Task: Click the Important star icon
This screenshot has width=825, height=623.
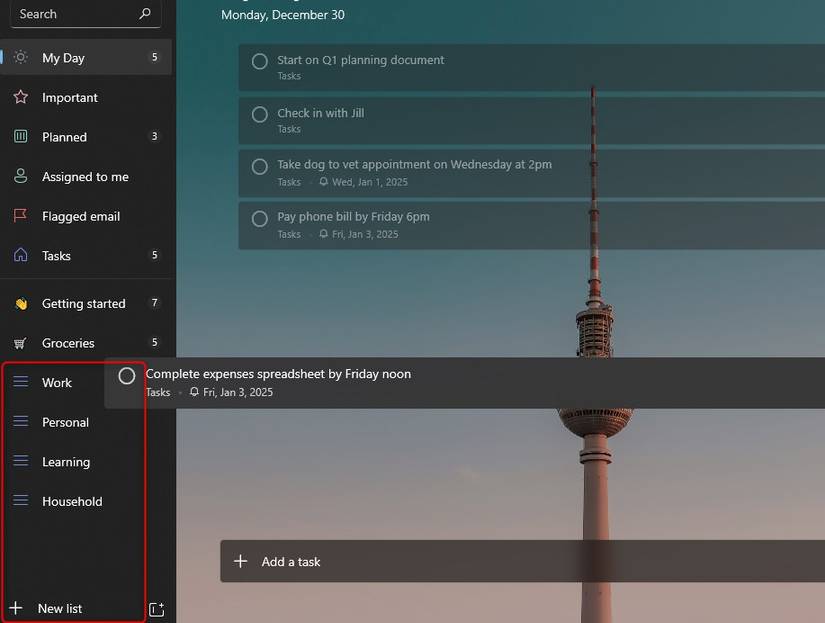Action: tap(20, 97)
